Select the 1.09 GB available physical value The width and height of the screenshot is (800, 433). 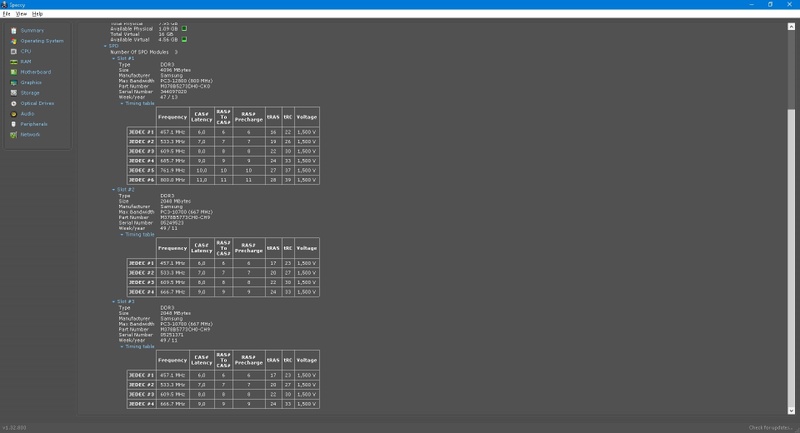pyautogui.click(x=168, y=29)
